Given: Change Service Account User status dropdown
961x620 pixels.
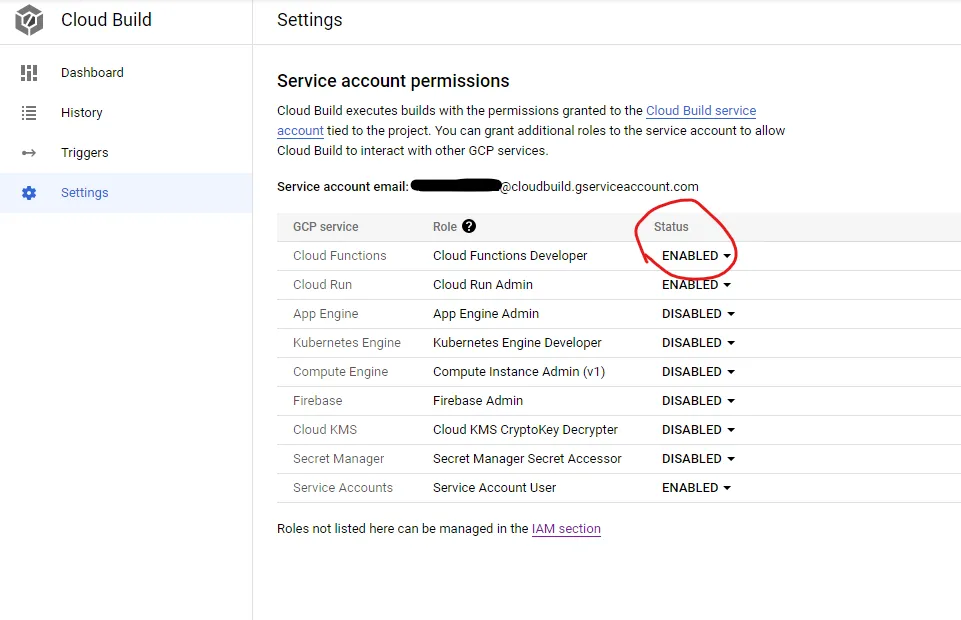Looking at the screenshot, I should (x=697, y=488).
